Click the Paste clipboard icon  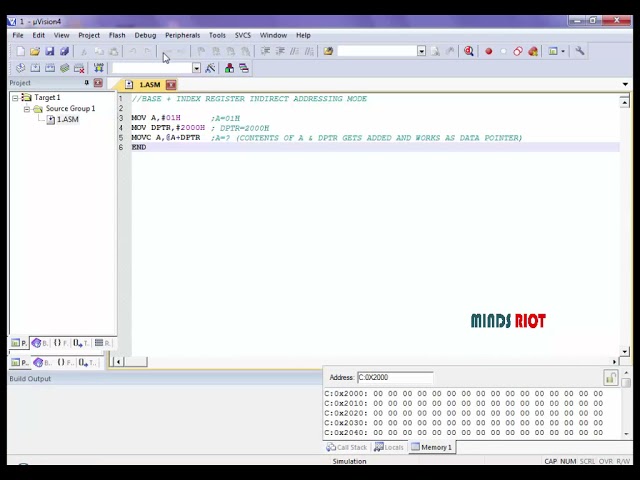(114, 51)
